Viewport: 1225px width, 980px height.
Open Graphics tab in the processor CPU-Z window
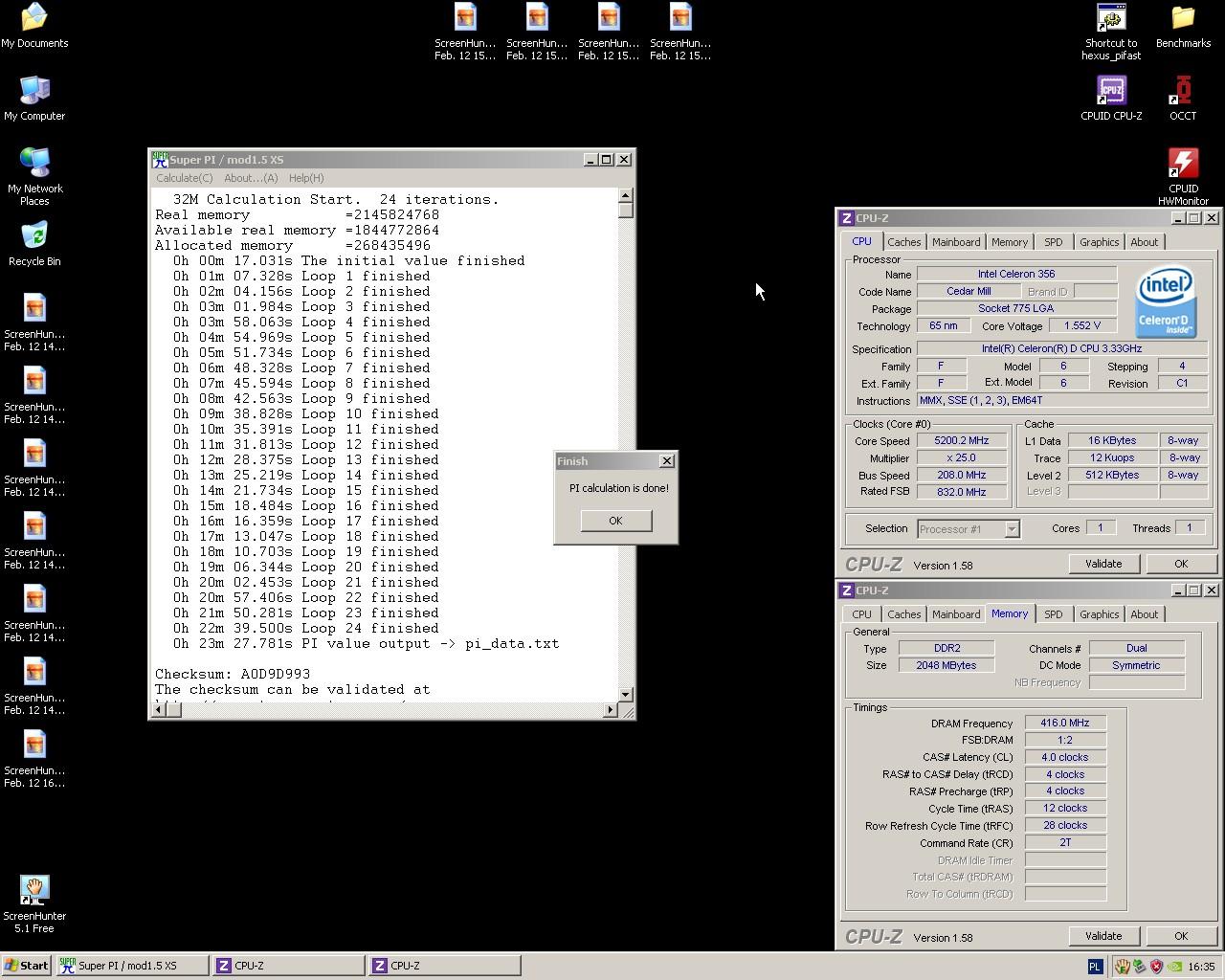coord(1099,242)
